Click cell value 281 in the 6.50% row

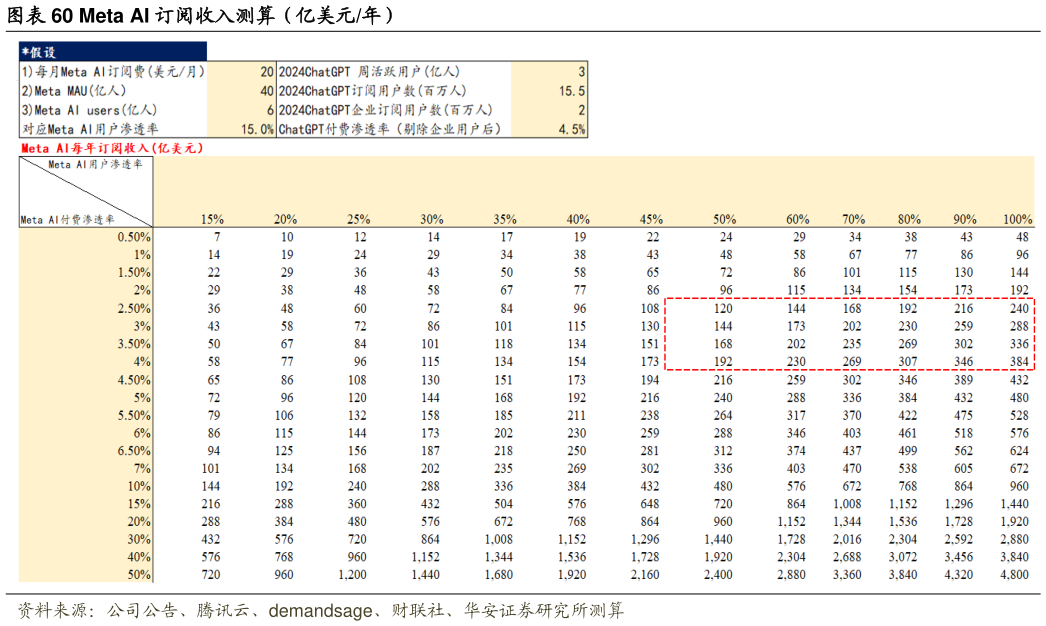[x=650, y=450]
